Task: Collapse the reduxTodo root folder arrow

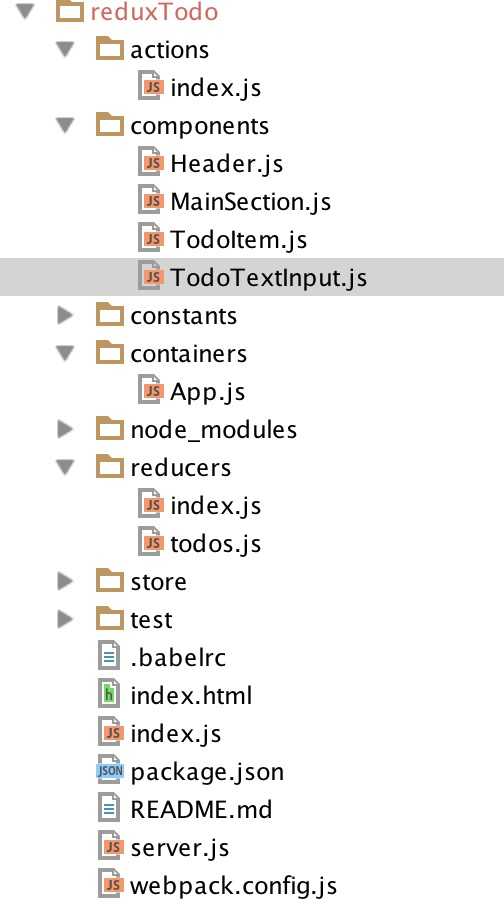Action: (25, 12)
